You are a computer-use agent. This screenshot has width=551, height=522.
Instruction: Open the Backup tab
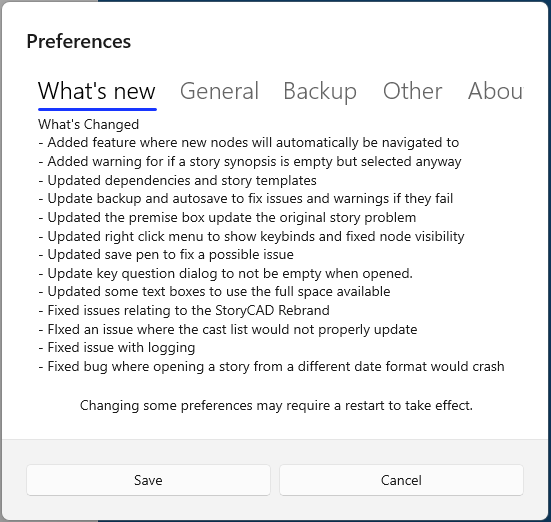click(320, 91)
